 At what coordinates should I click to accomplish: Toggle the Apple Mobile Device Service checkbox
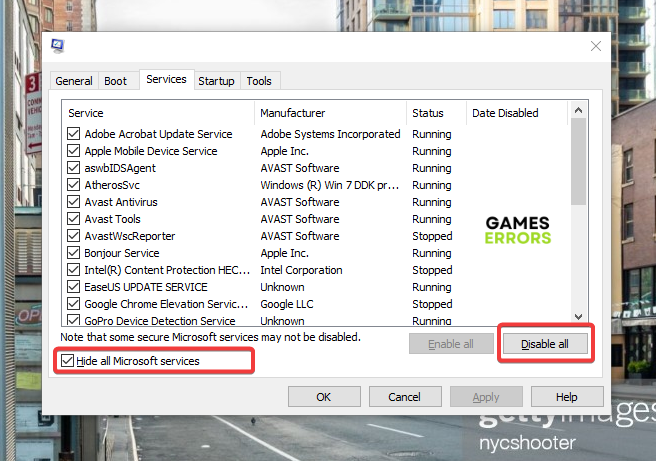point(74,151)
